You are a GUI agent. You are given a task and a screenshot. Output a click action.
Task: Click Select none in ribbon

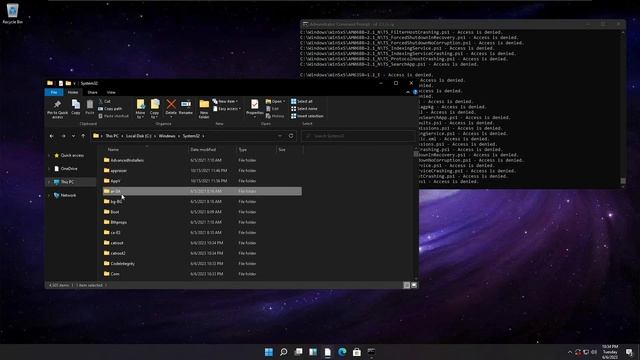[x=304, y=109]
